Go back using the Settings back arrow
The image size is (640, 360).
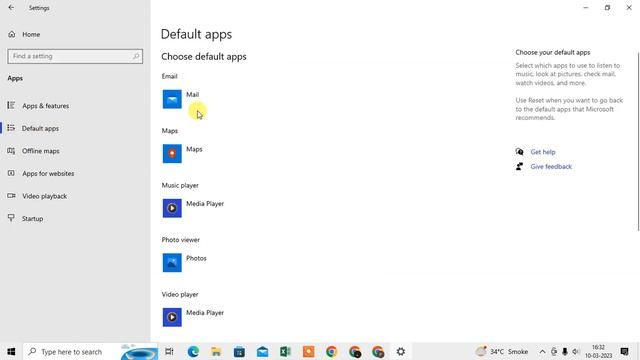click(11, 8)
